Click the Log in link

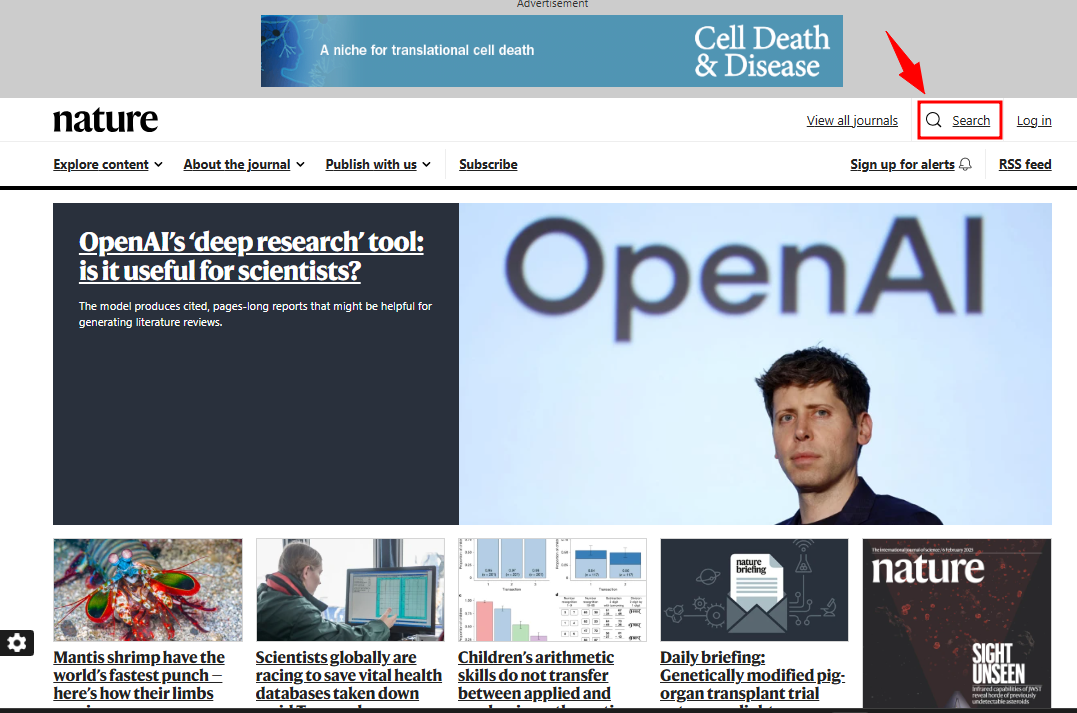tap(1033, 120)
